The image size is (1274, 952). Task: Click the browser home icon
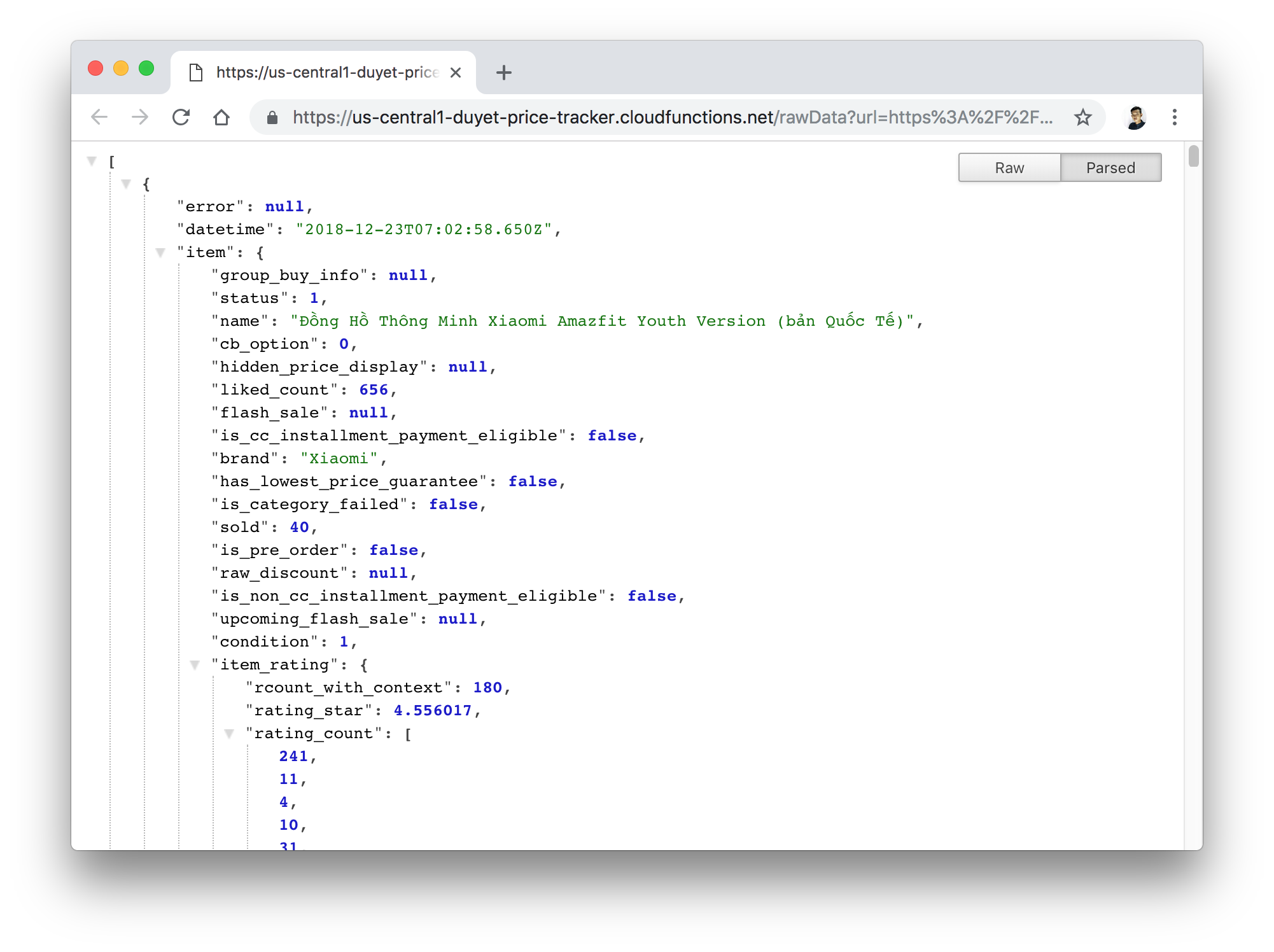click(222, 117)
